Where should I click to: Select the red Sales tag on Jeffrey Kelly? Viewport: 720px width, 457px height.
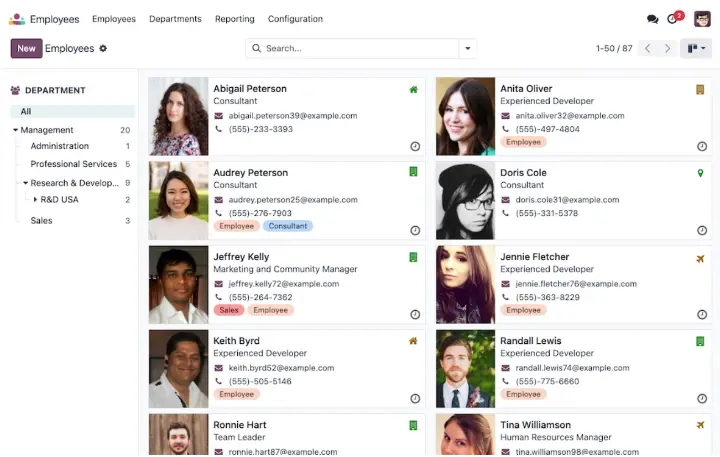coord(229,310)
